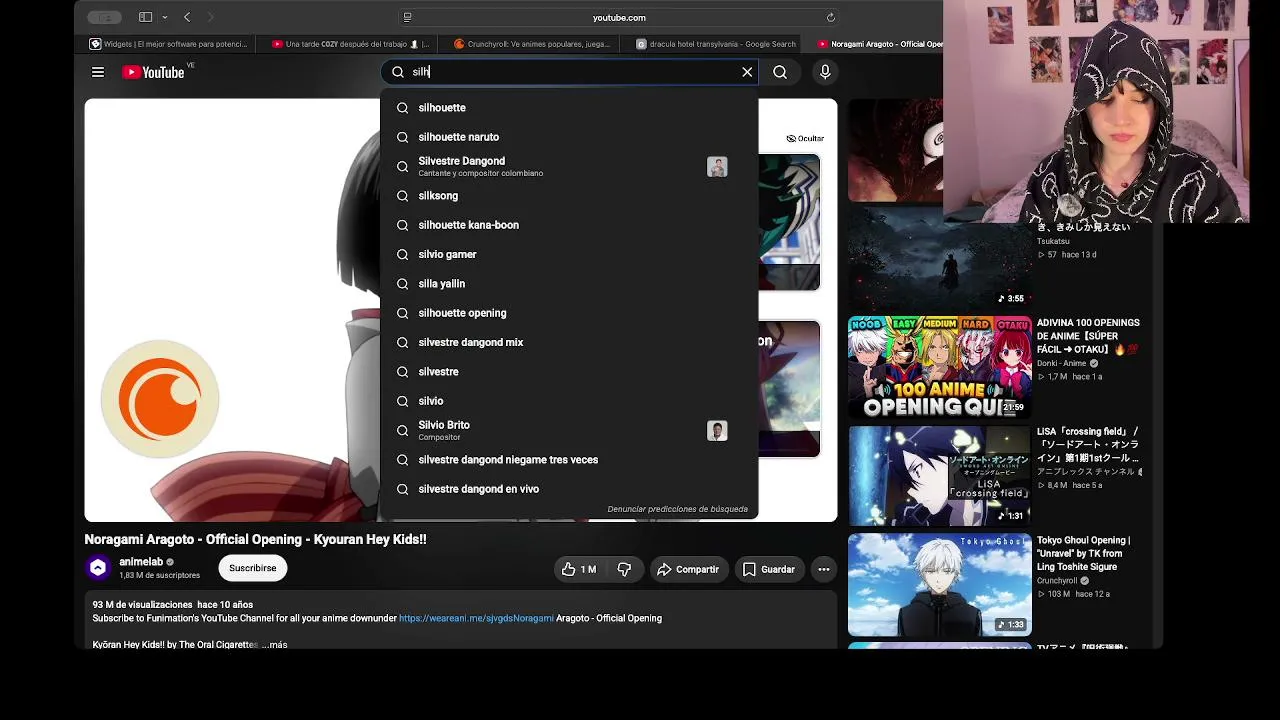1280x720 pixels.
Task: Click Silvio Brito's profile photo thumbnail
Action: point(717,431)
